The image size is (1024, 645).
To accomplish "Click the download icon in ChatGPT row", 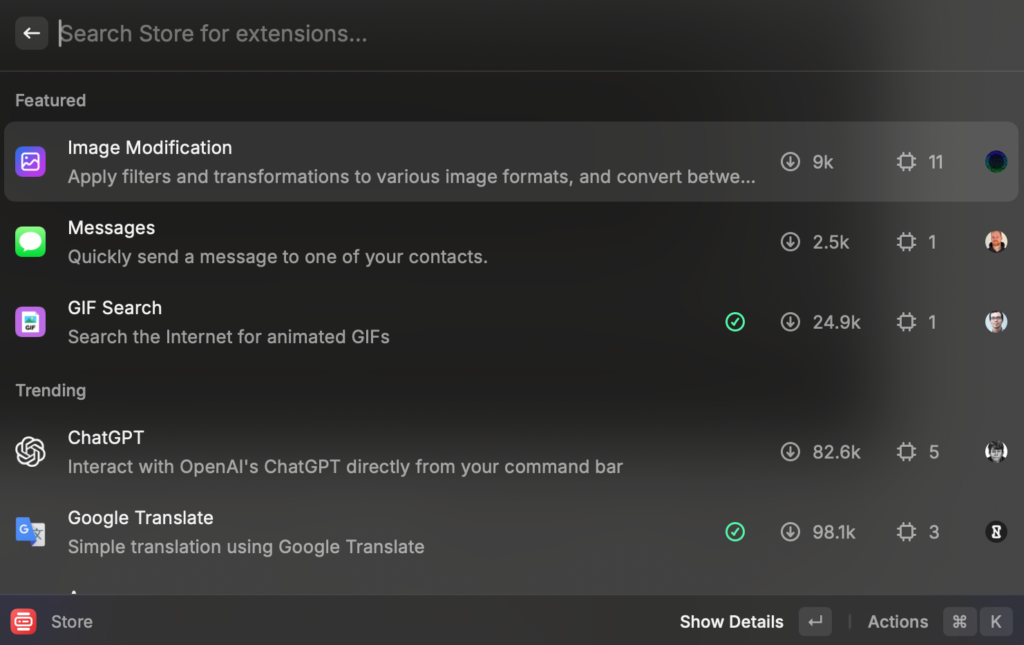I will (x=790, y=452).
